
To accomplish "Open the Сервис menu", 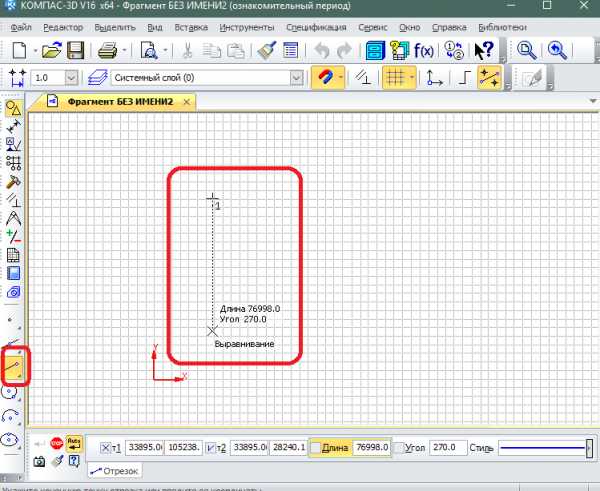I will point(373,28).
